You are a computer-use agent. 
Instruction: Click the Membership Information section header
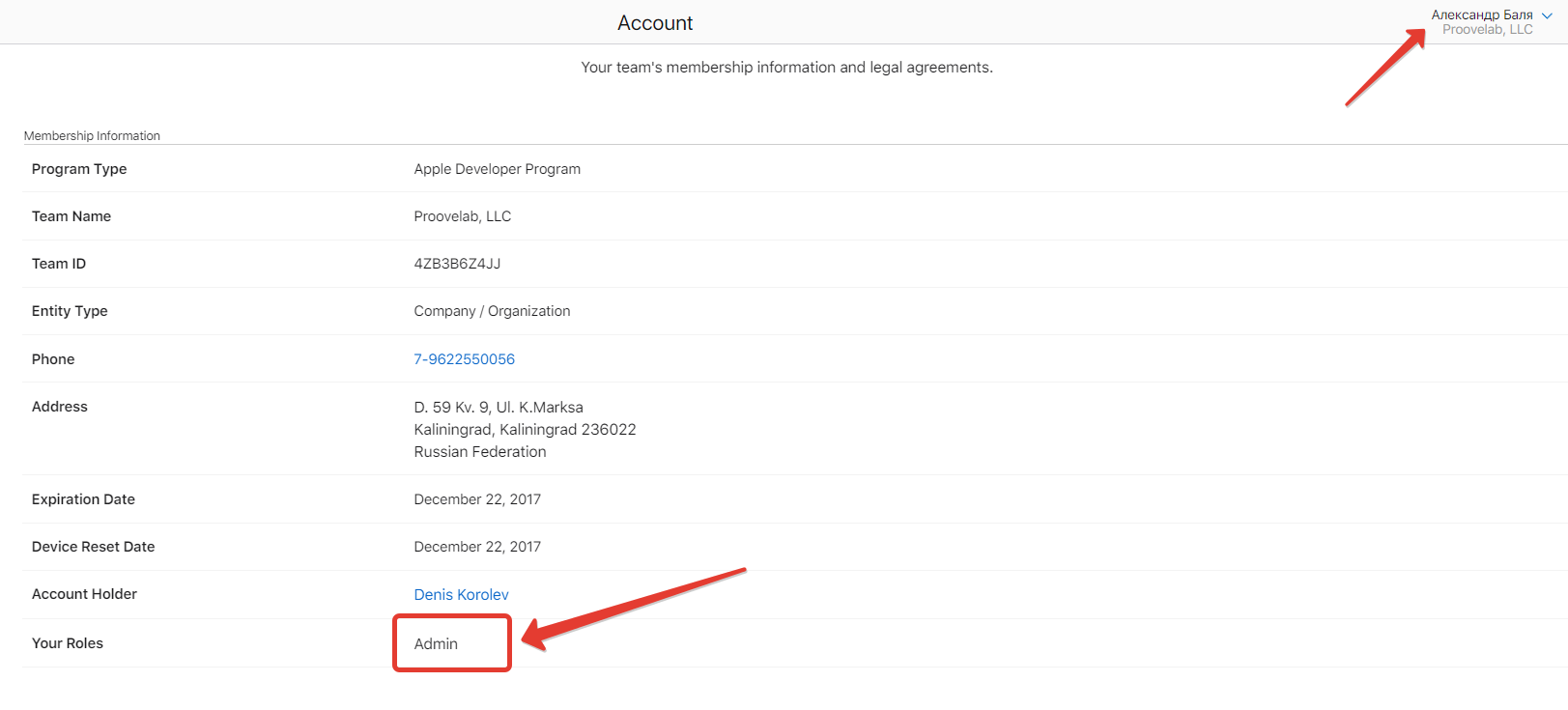(x=92, y=136)
